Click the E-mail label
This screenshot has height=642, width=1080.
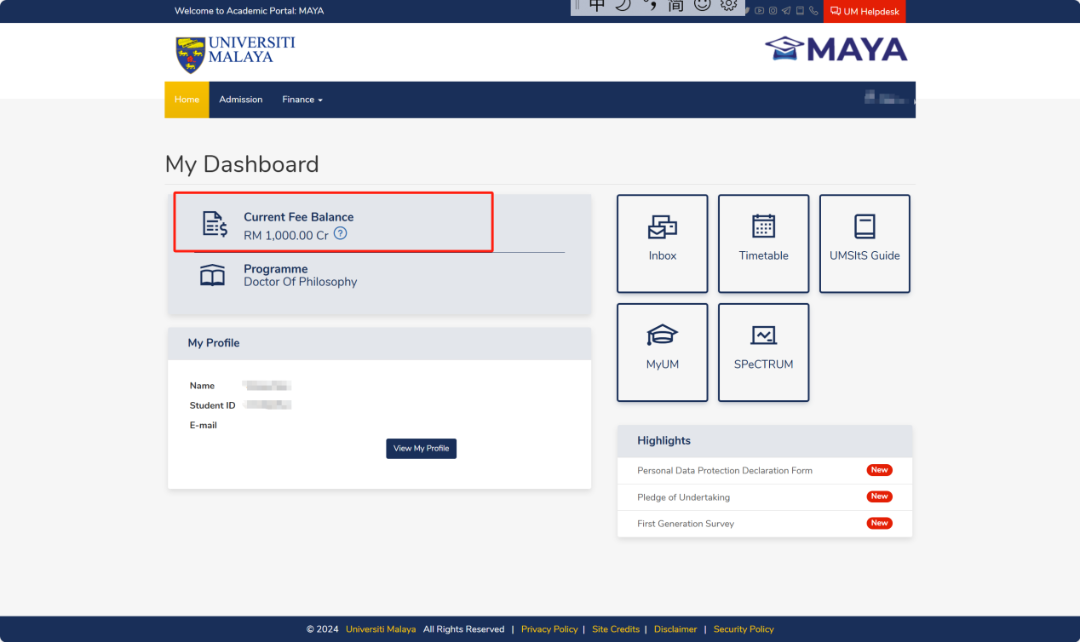203,425
